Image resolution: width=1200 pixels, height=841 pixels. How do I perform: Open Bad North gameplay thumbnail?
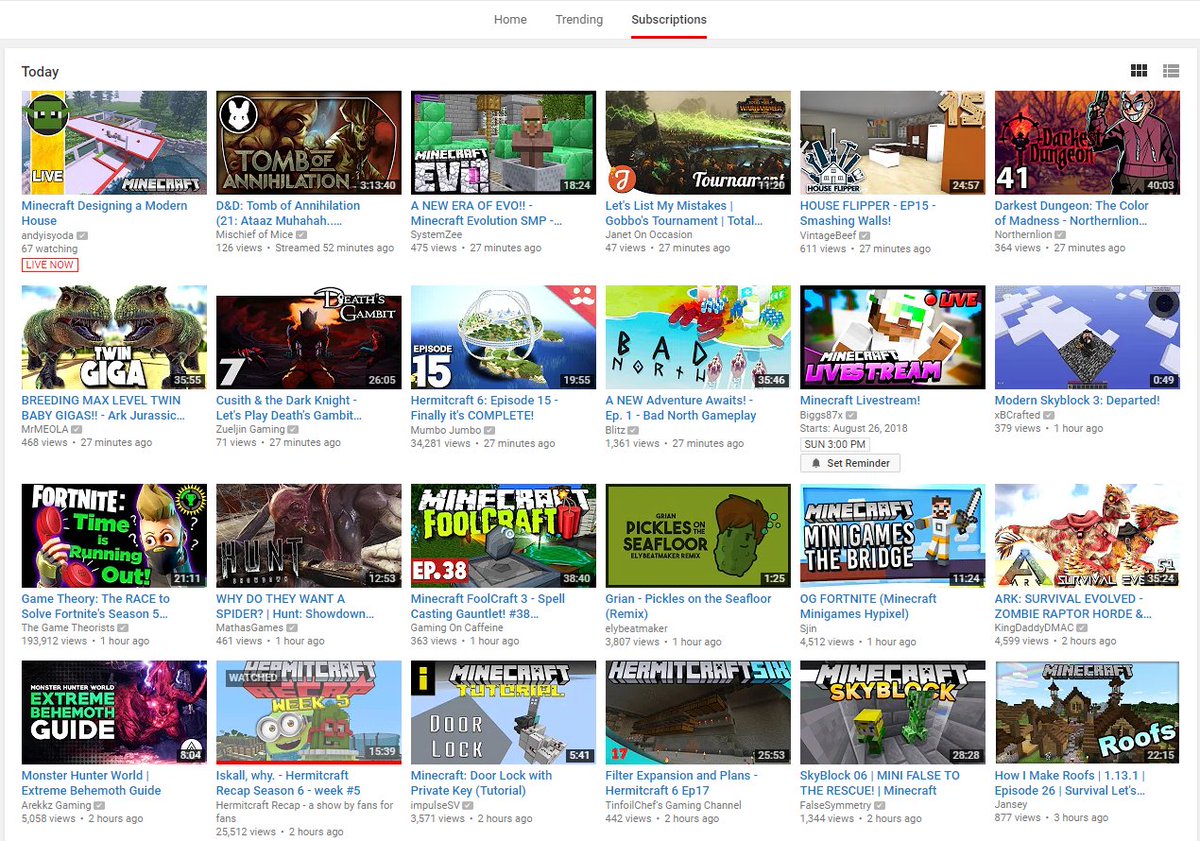[x=698, y=338]
